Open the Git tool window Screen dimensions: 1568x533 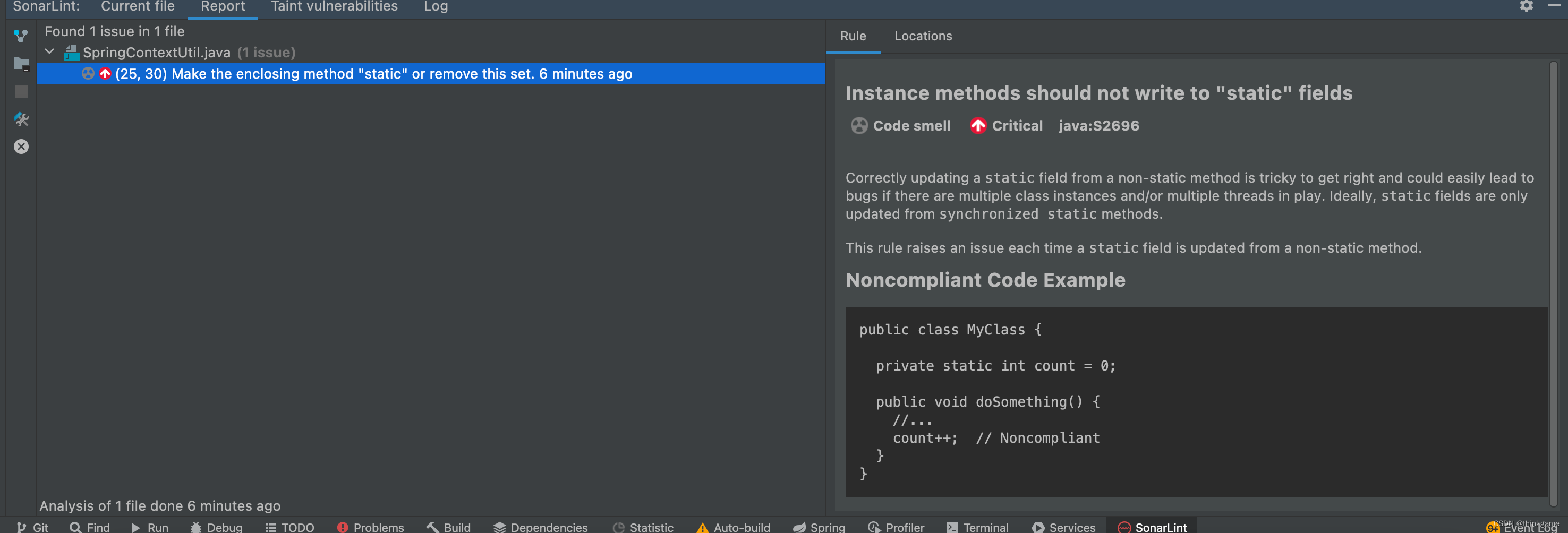(x=33, y=527)
